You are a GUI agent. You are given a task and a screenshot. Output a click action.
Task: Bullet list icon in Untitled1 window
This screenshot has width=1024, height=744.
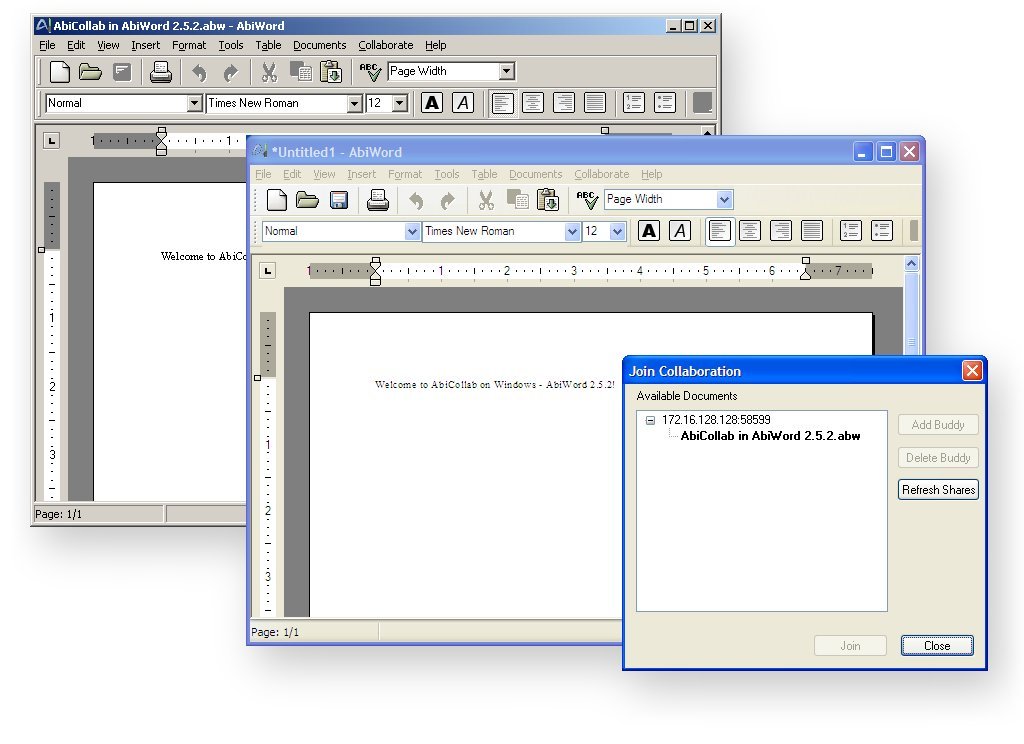[882, 231]
